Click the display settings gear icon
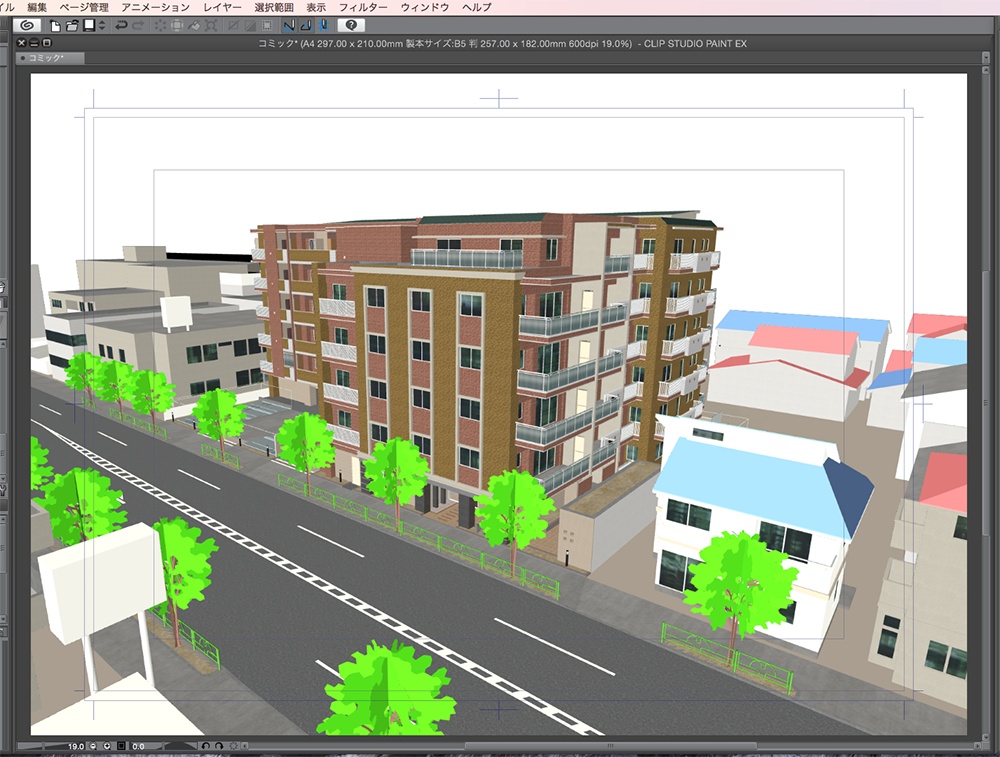 (x=233, y=747)
